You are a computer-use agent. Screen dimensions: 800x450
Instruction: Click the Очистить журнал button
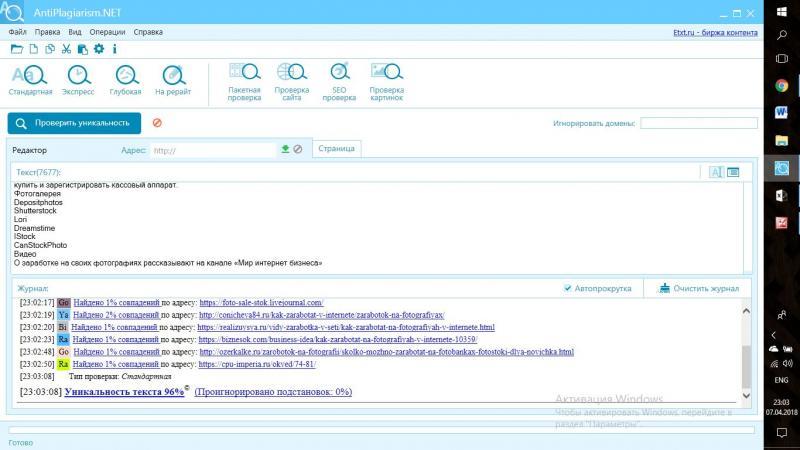(699, 288)
